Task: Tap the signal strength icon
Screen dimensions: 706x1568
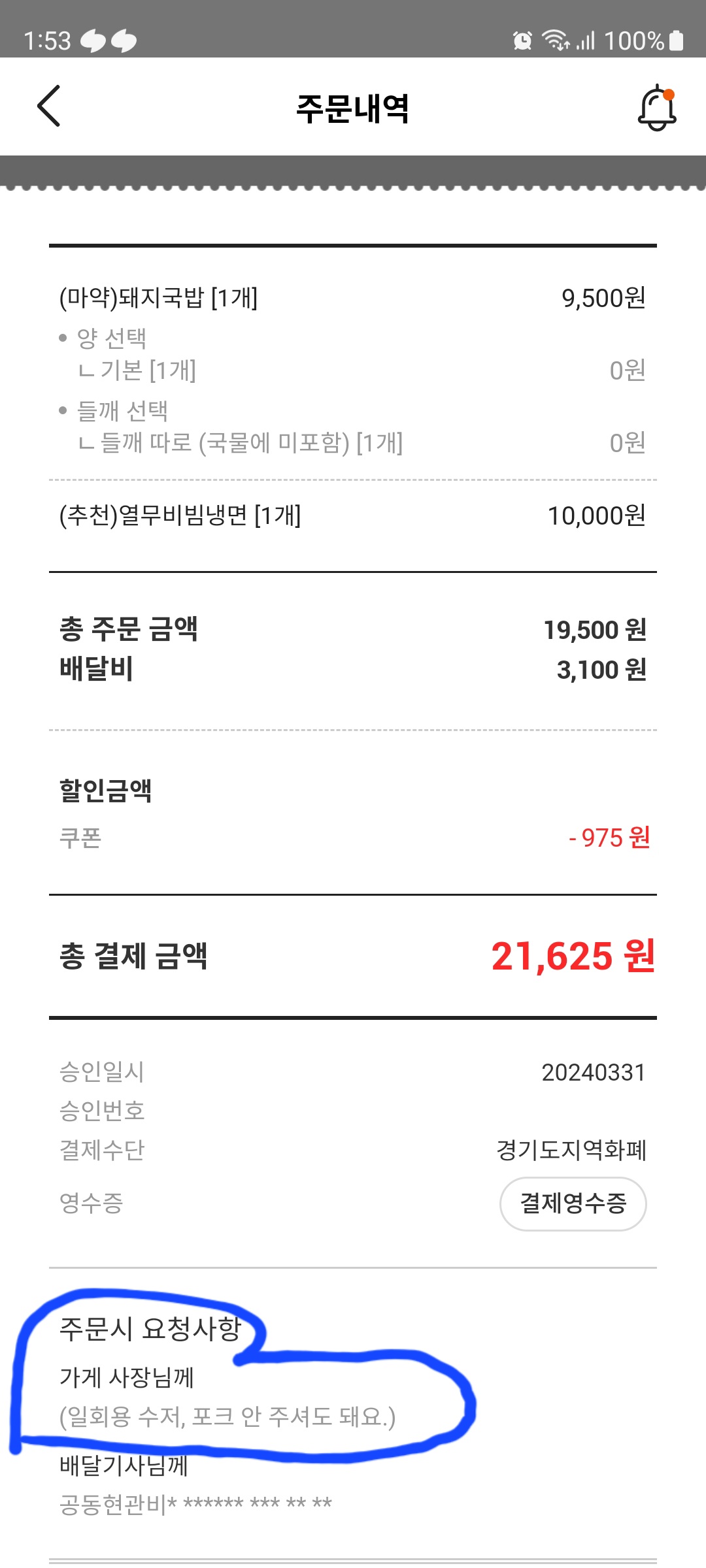Action: [x=586, y=41]
